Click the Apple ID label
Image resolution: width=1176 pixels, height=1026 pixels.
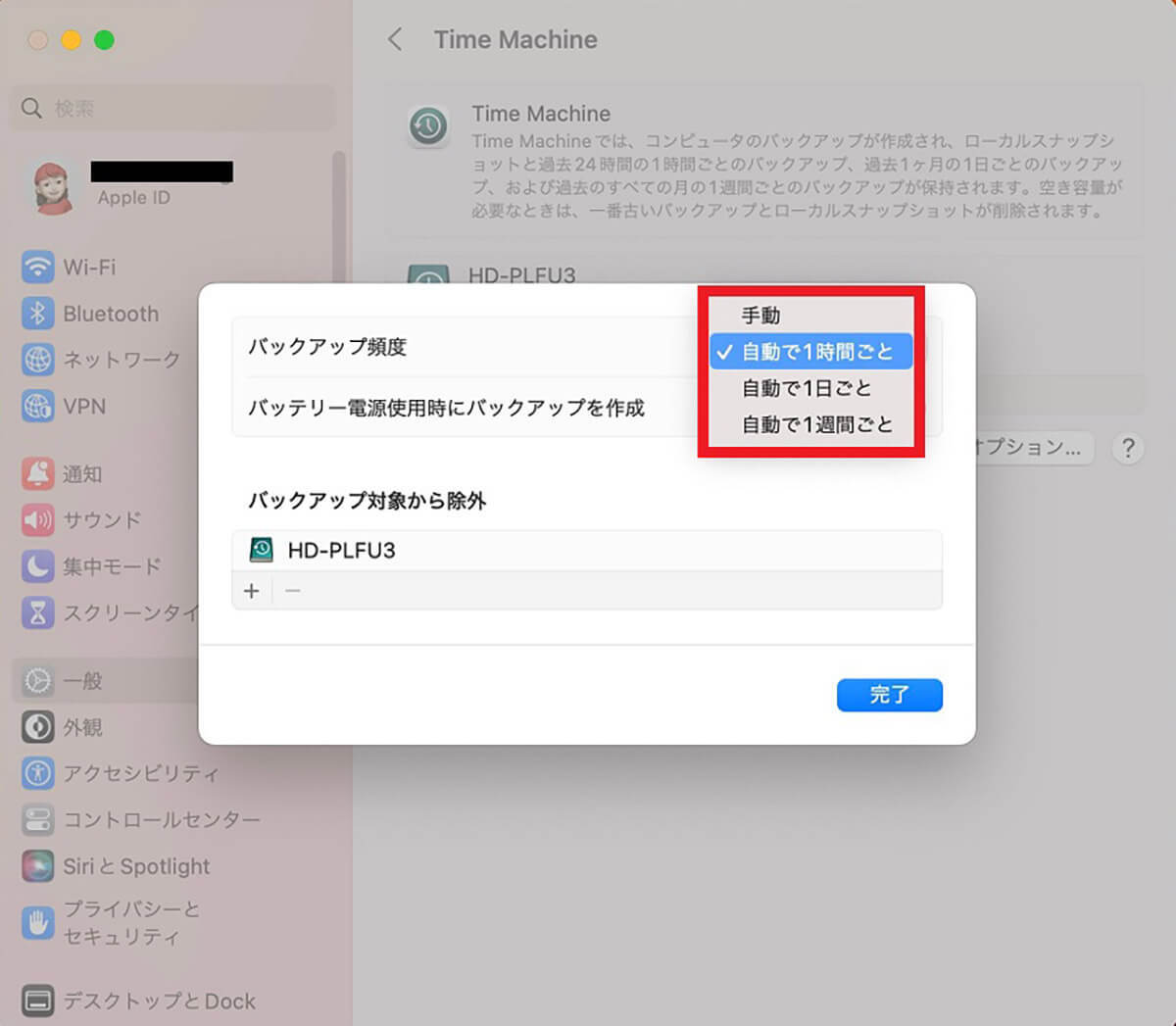click(134, 198)
